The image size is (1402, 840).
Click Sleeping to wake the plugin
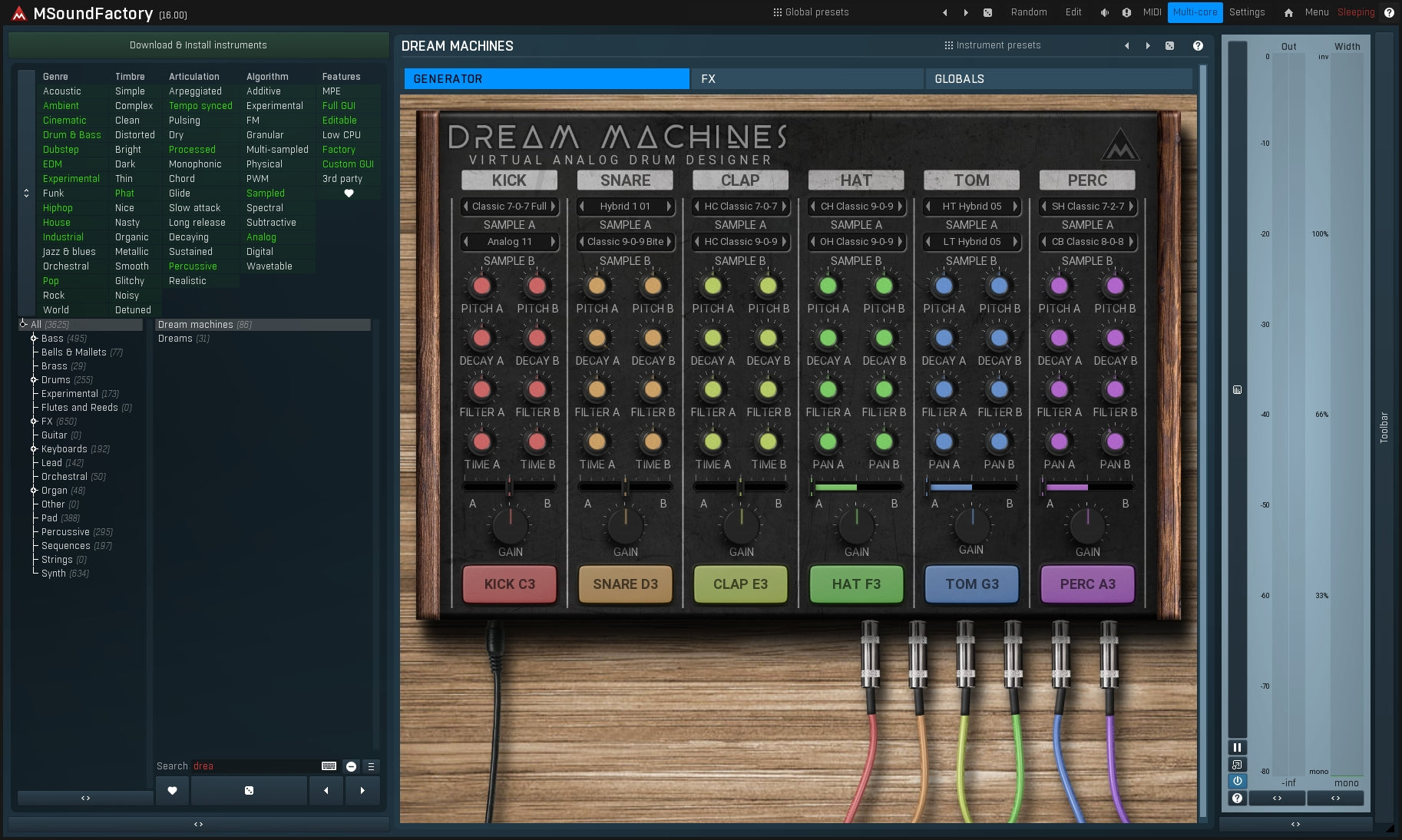pos(1355,12)
